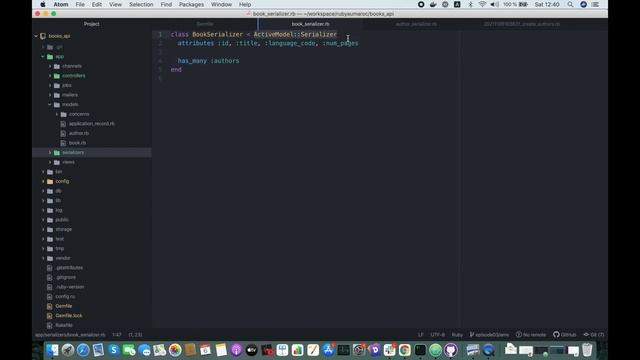Open App Store from the Dock
This screenshot has height=360, width=640.
328,350
